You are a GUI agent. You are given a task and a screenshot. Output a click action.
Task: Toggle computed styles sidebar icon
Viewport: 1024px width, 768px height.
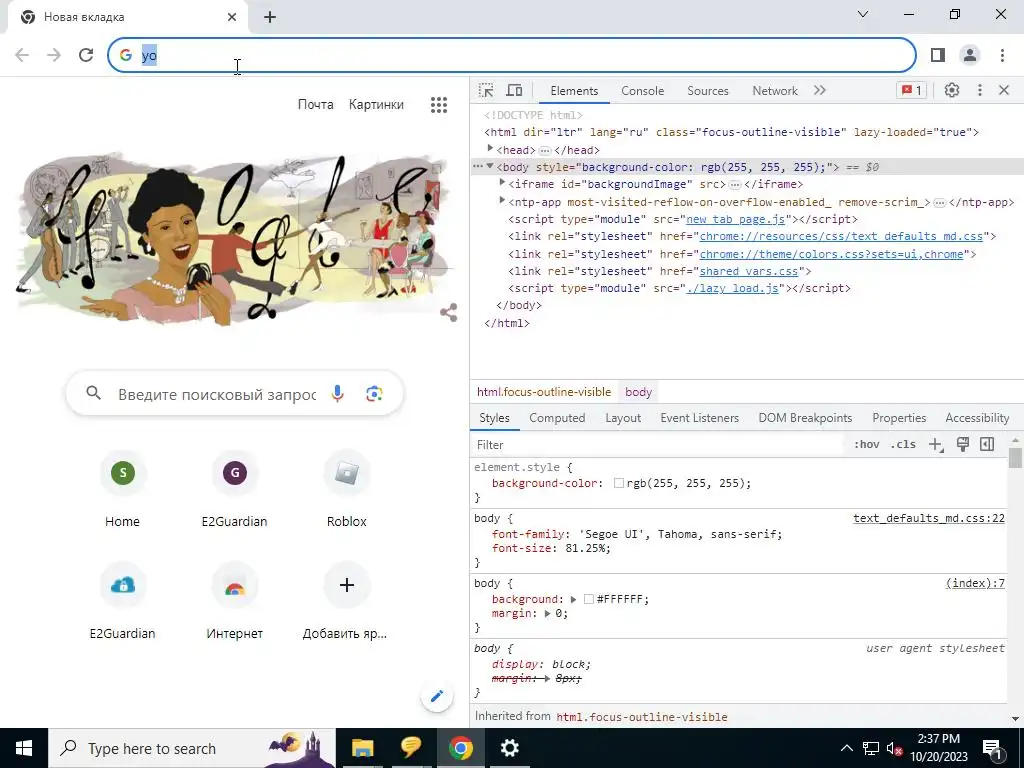coord(987,445)
